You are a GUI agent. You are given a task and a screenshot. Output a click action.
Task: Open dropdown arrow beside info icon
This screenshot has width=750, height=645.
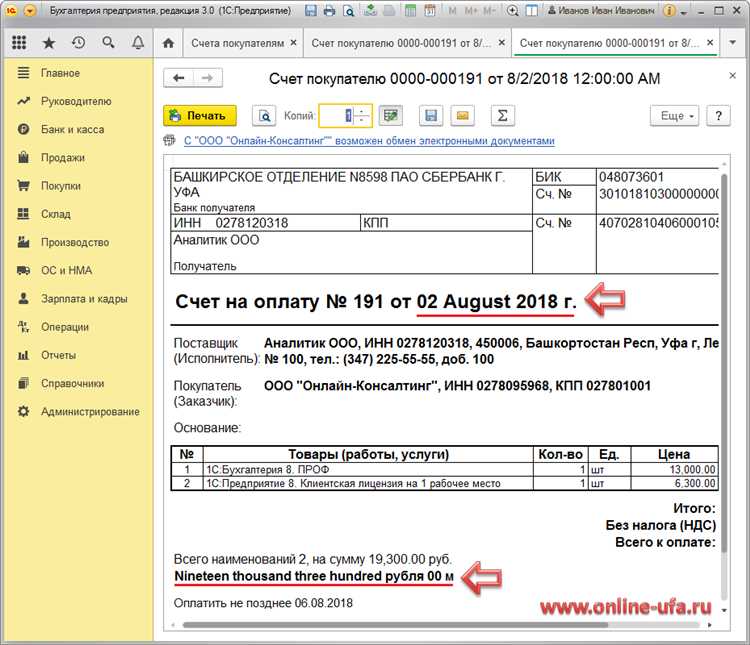[x=684, y=11]
